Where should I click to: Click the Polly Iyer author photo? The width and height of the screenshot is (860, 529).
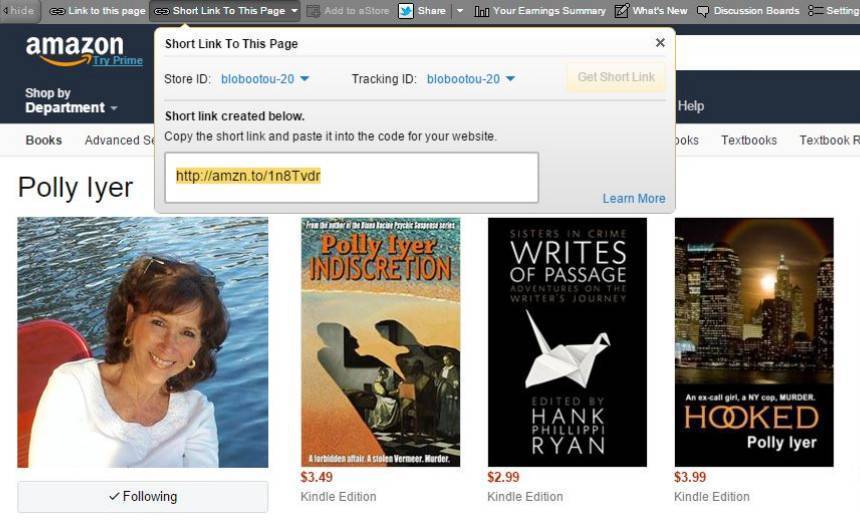coord(143,343)
